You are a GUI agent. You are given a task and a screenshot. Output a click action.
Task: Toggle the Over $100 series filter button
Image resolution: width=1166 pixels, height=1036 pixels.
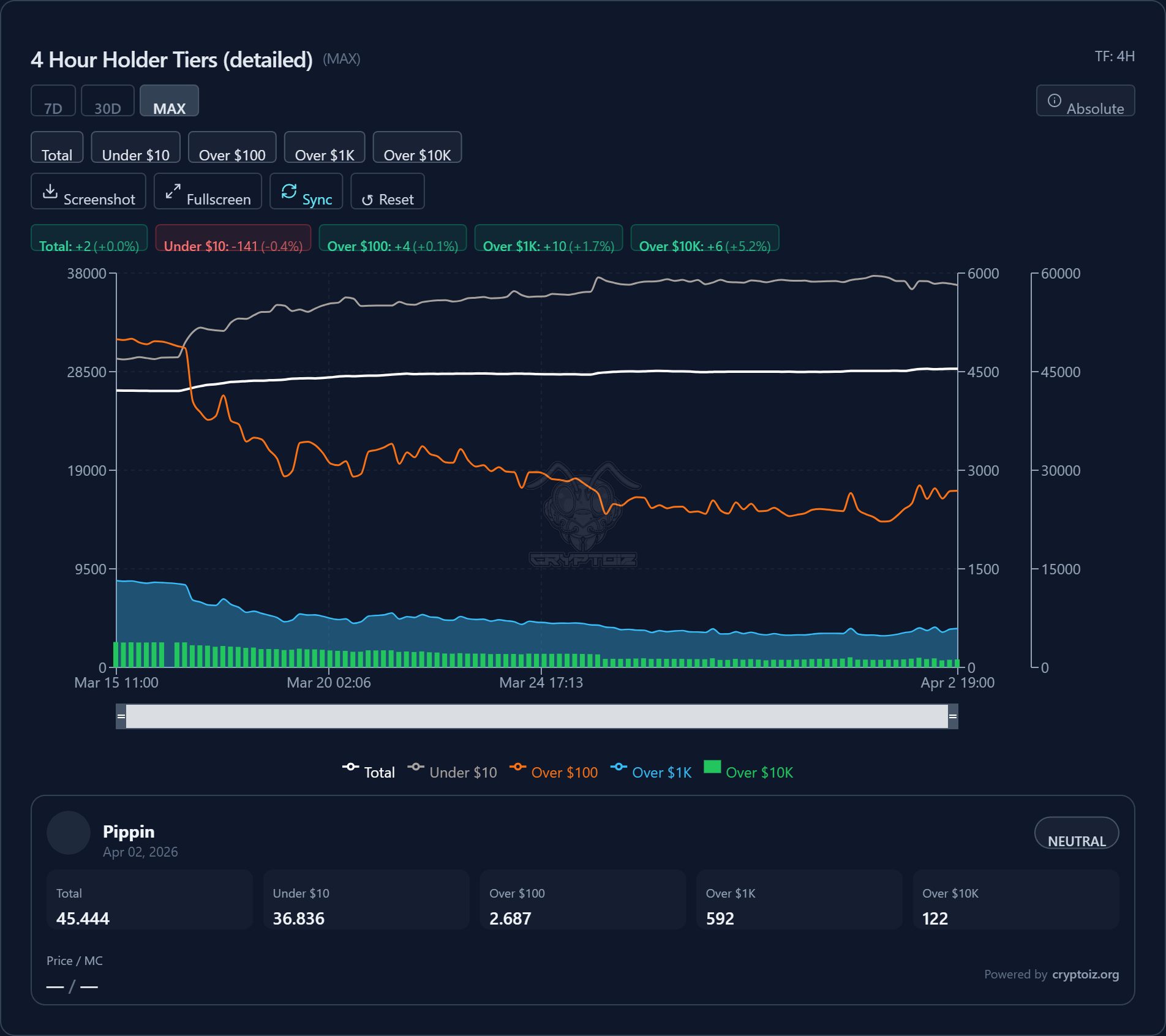232,148
